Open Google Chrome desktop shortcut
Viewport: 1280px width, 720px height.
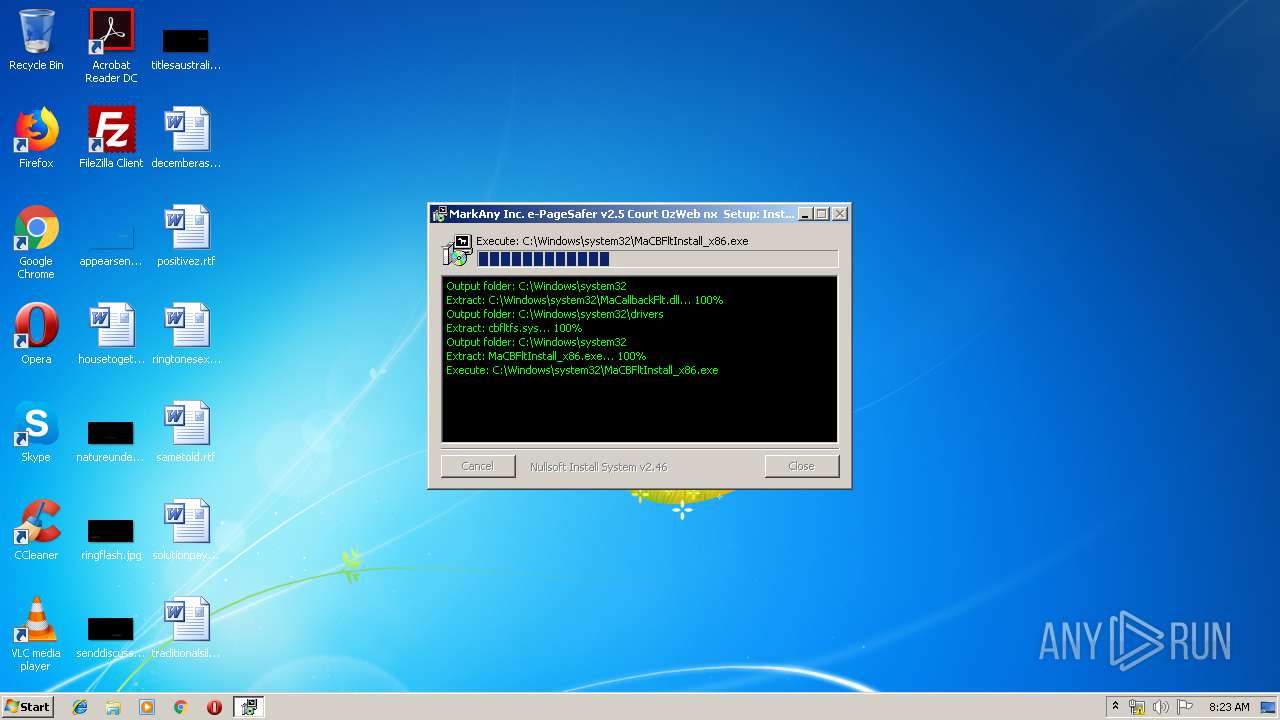(36, 242)
